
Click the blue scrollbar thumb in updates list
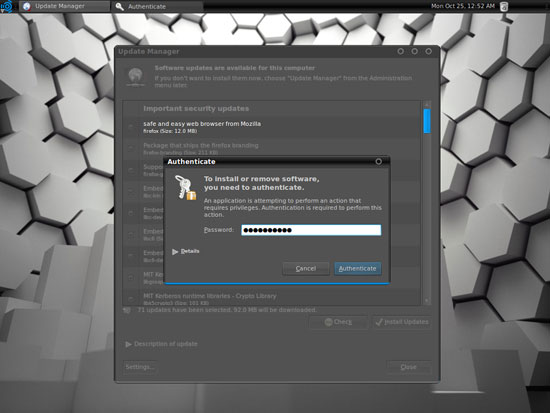(x=427, y=121)
